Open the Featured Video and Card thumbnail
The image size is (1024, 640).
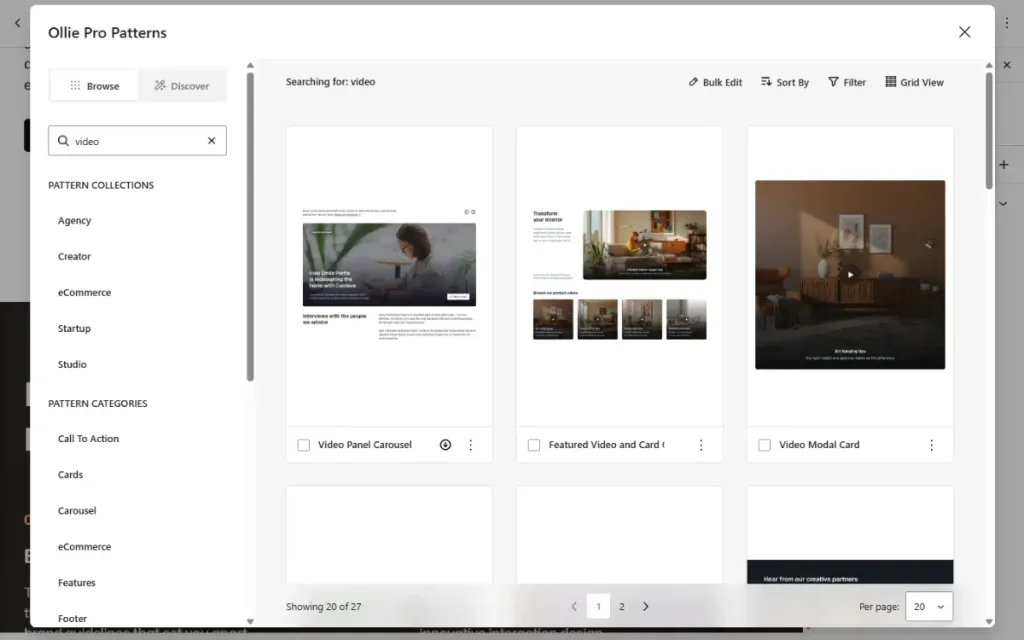[x=620, y=276]
